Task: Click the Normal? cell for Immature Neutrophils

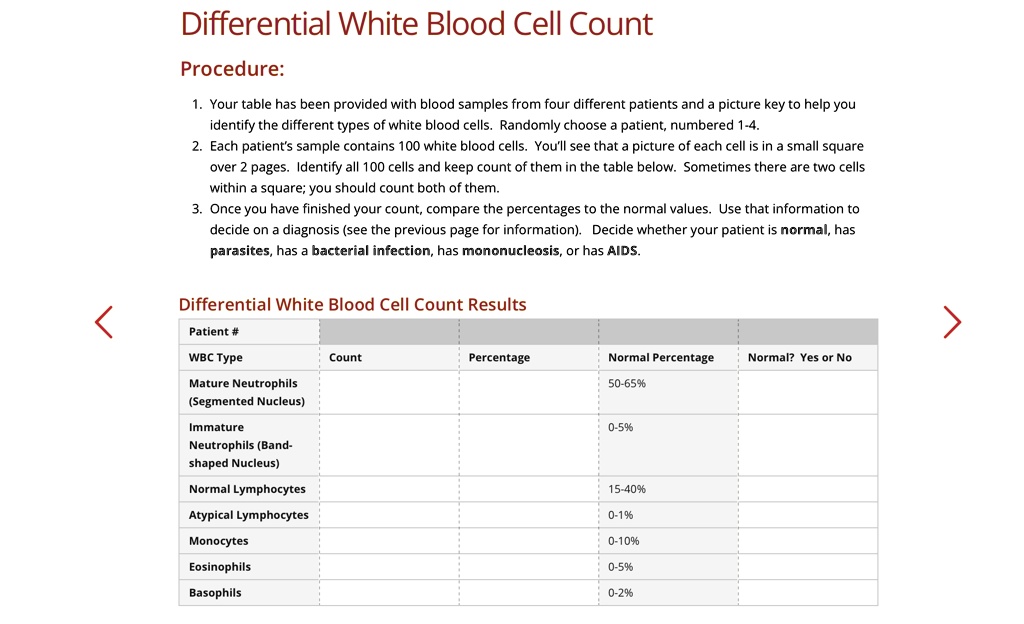Action: (807, 445)
